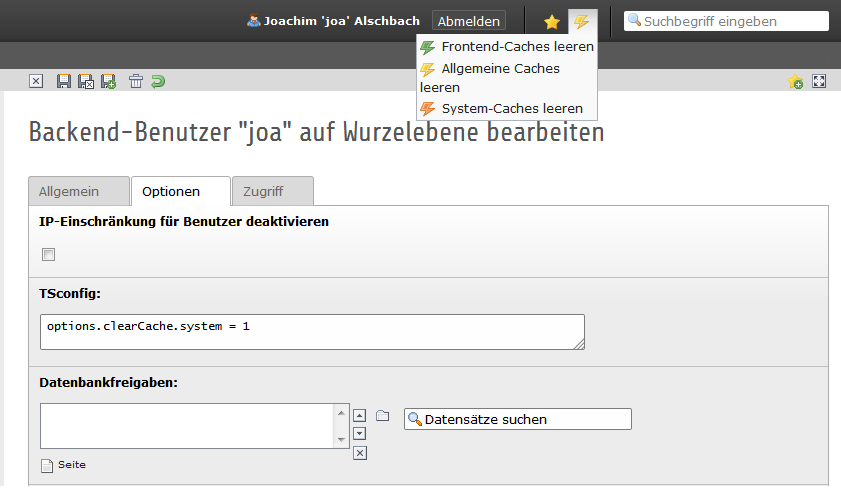This screenshot has height=490, width=841.
Task: Click save and create new document icon
Action: pyautogui.click(x=108, y=81)
